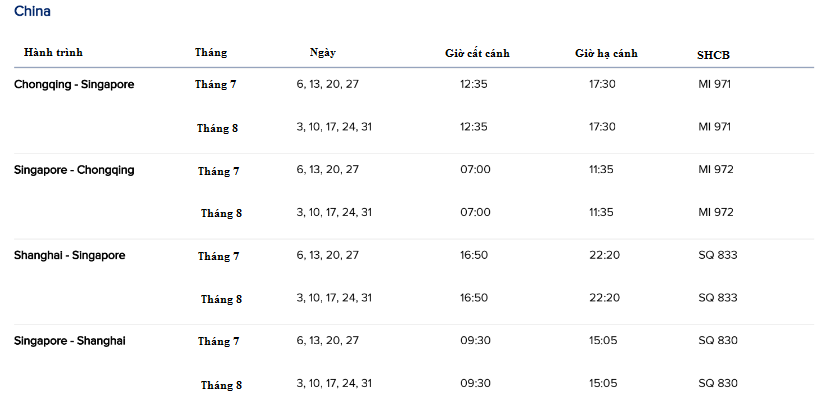The width and height of the screenshot is (825, 415).
Task: Click the Shanghai - Singapore route label
Action: [x=69, y=255]
